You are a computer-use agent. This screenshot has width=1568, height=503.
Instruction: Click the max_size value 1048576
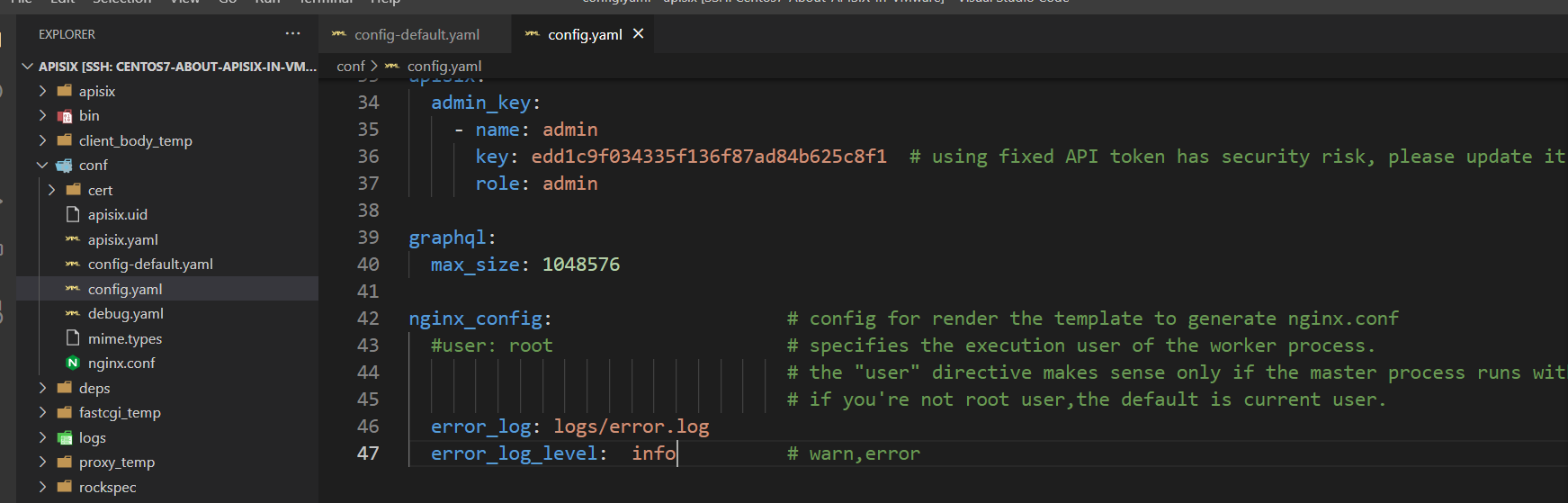pos(581,265)
